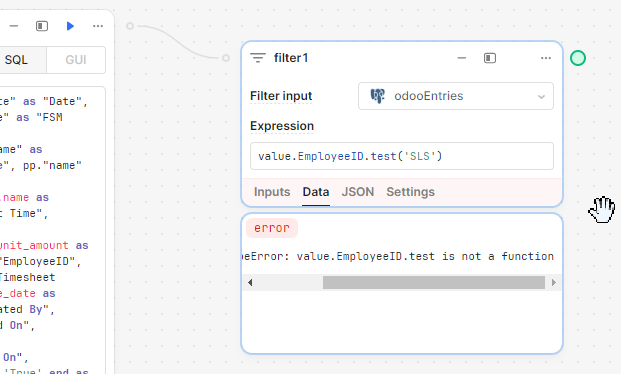Open Filter input odooEntries dropdown

click(456, 96)
